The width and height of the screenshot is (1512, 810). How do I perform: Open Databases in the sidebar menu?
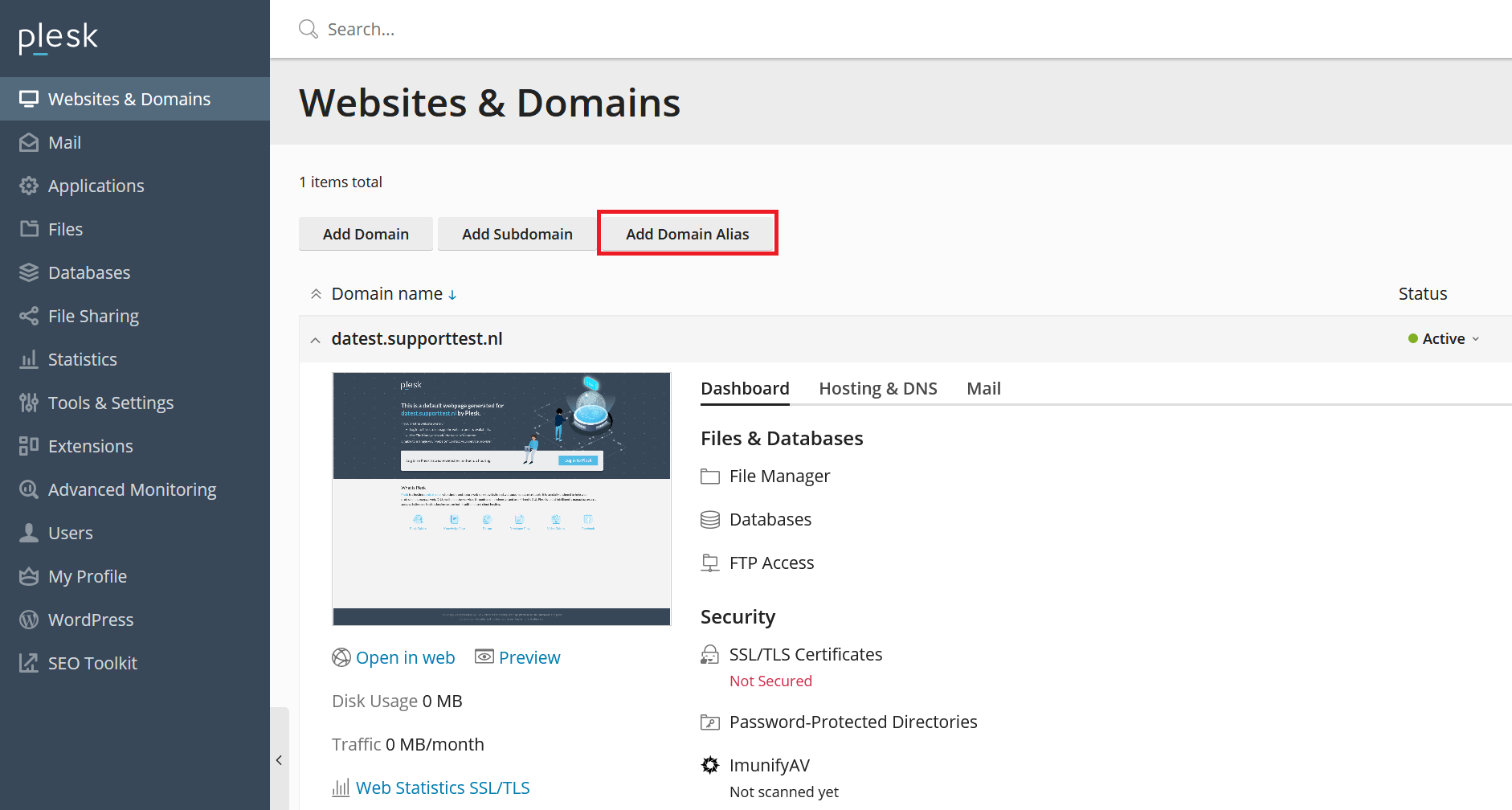tap(135, 272)
